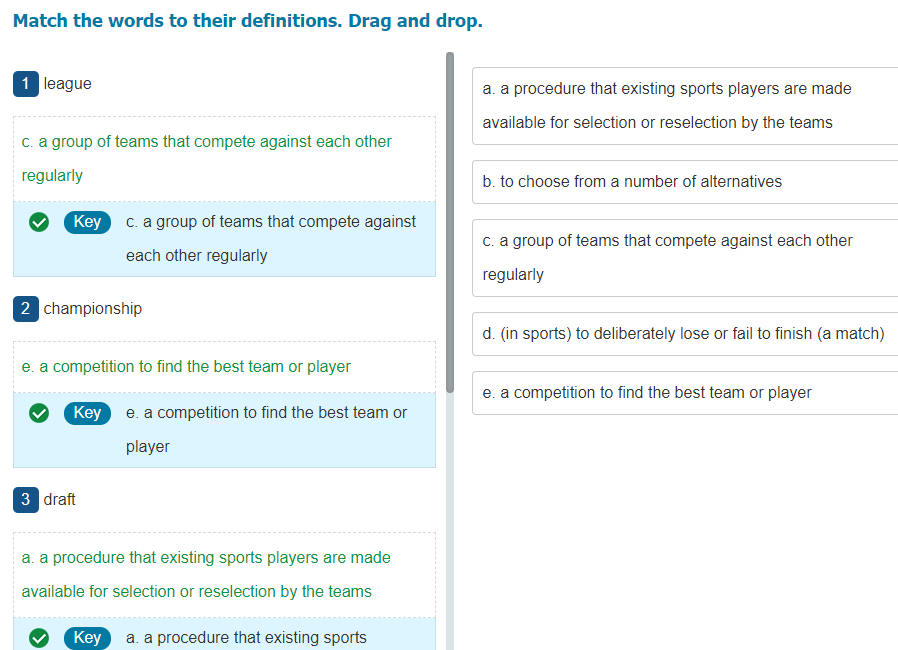Click the 'Match the words' instruction heading
The image size is (898, 650).
pos(247,21)
